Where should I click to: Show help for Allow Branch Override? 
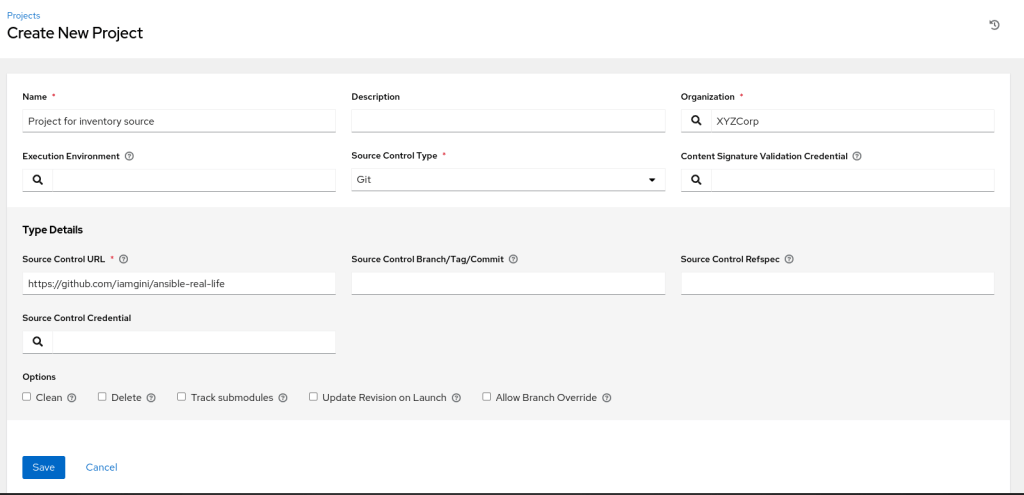click(x=607, y=398)
